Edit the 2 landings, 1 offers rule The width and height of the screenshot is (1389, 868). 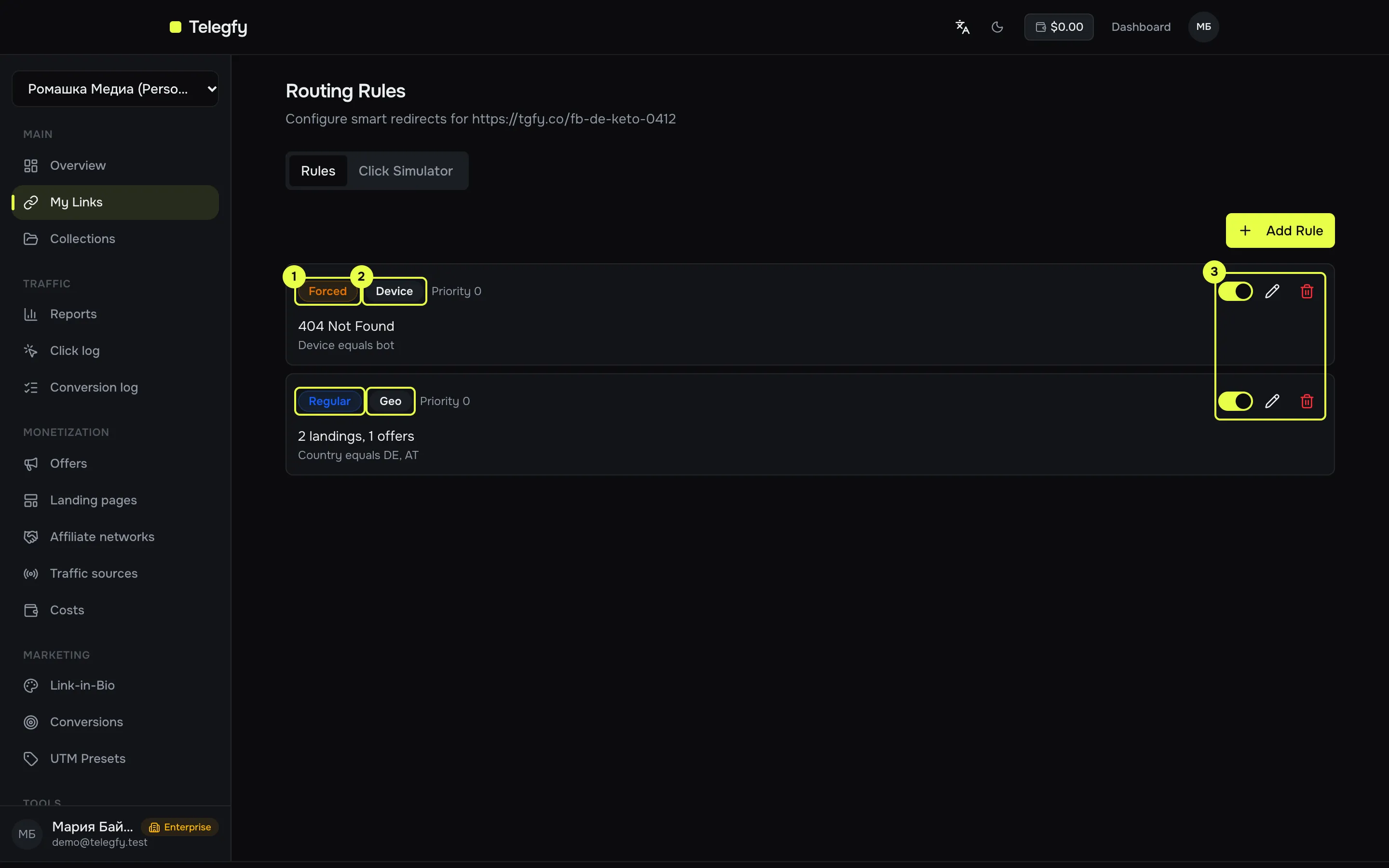[x=1272, y=401]
